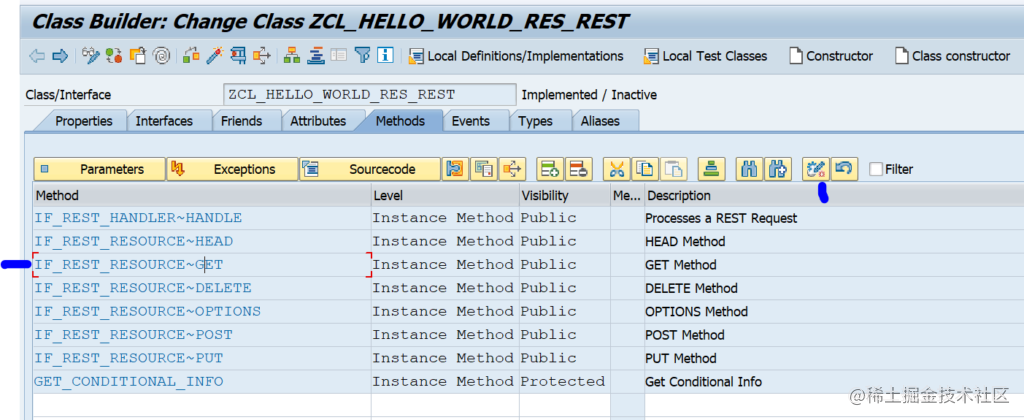Click the greyed full-screen layout icon
Viewport: 1024px width, 420px height.
(x=338, y=56)
